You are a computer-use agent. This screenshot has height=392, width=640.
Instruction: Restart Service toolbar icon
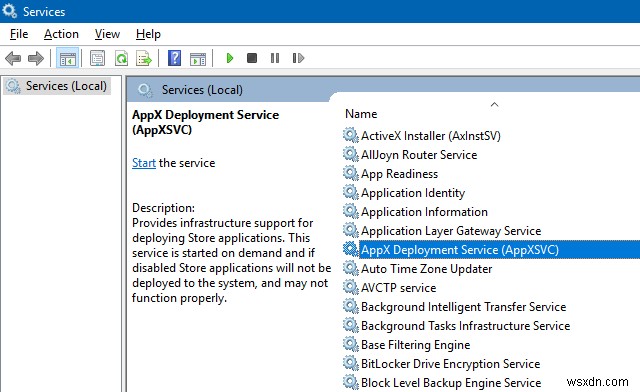click(x=298, y=58)
